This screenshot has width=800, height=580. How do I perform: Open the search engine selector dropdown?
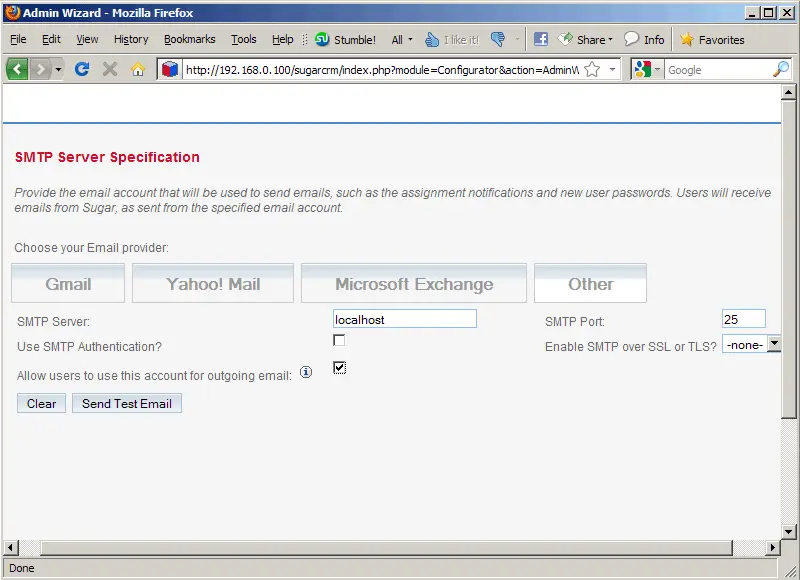coord(647,69)
